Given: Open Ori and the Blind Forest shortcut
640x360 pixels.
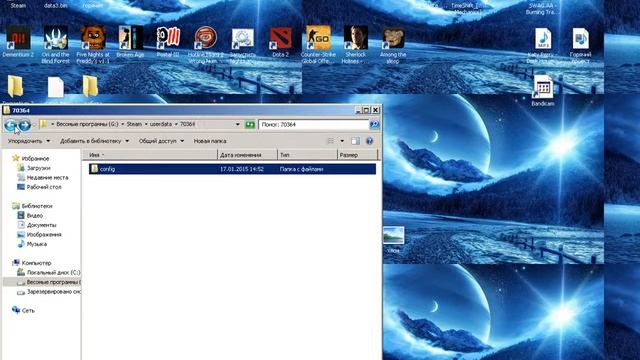Looking at the screenshot, I should coord(56,44).
